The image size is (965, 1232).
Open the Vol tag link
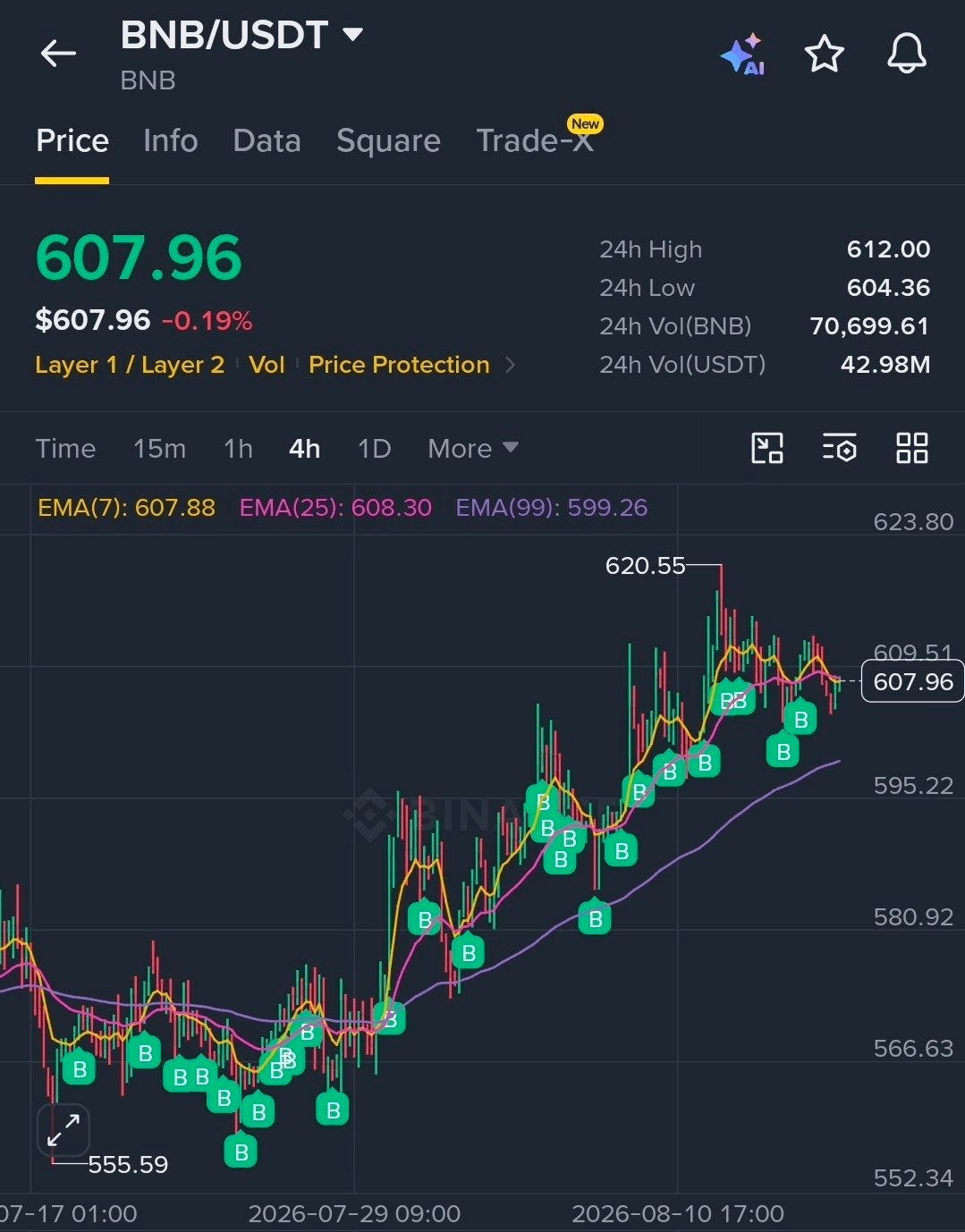(267, 365)
